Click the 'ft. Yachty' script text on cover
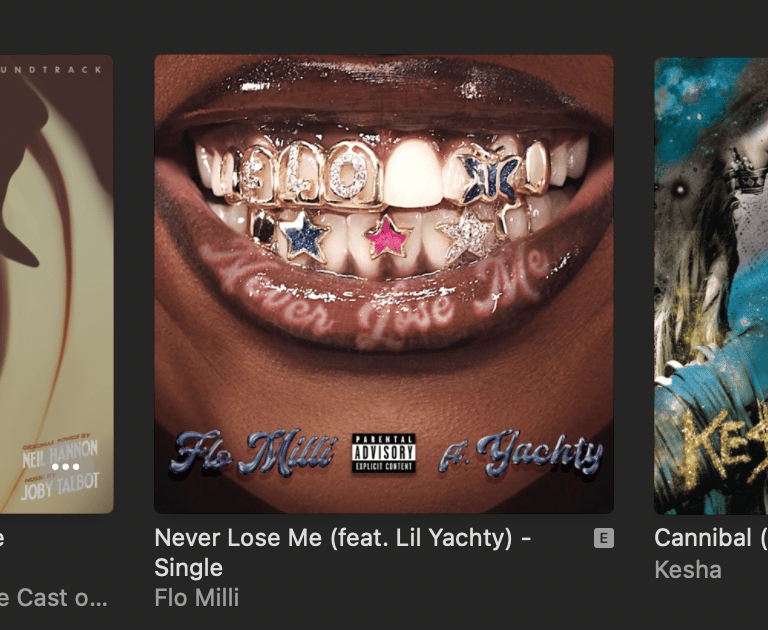The height and width of the screenshot is (630, 768). coord(521,453)
